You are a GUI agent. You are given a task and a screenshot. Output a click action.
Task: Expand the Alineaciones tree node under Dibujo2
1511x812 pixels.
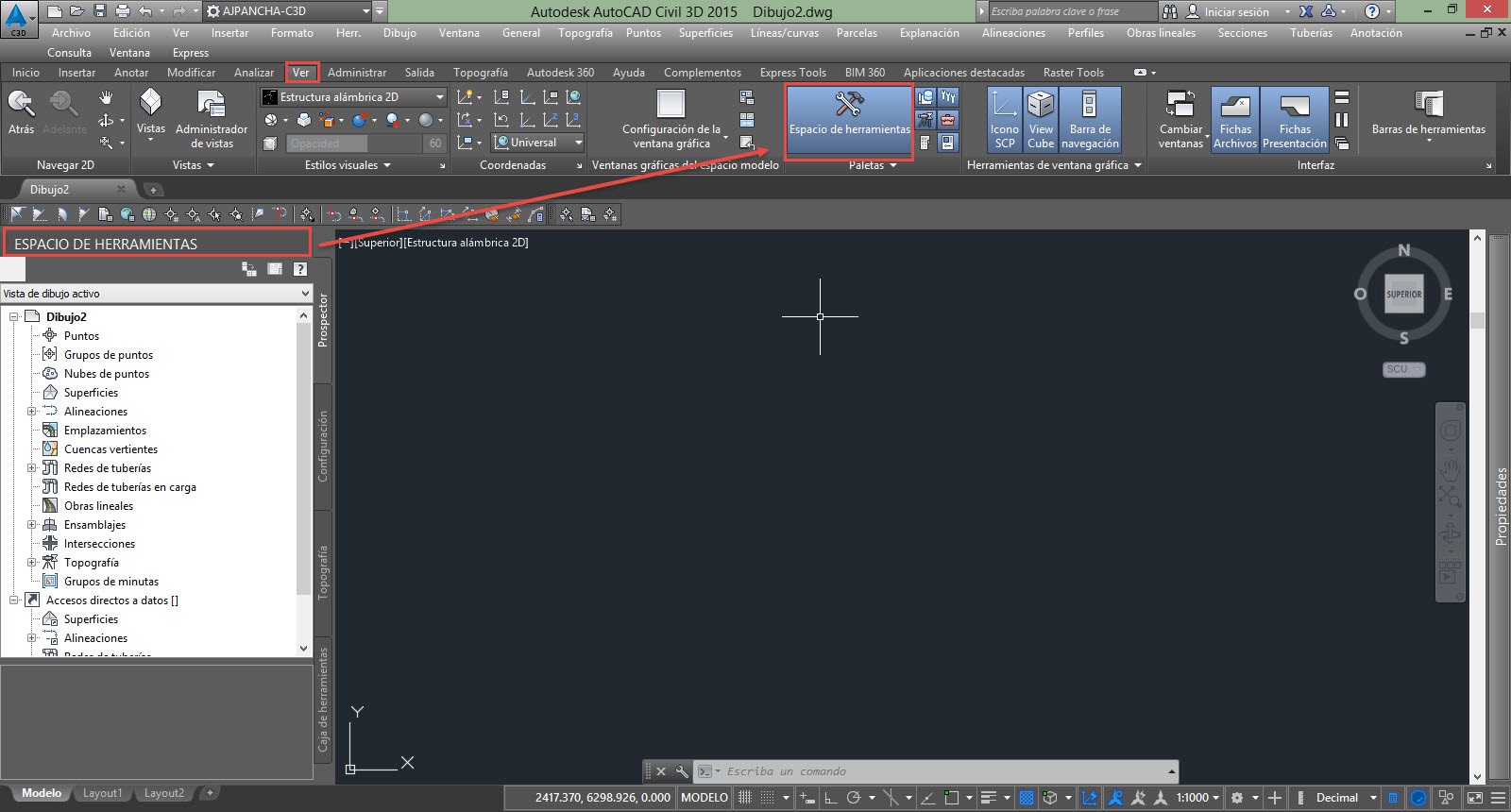(31, 412)
